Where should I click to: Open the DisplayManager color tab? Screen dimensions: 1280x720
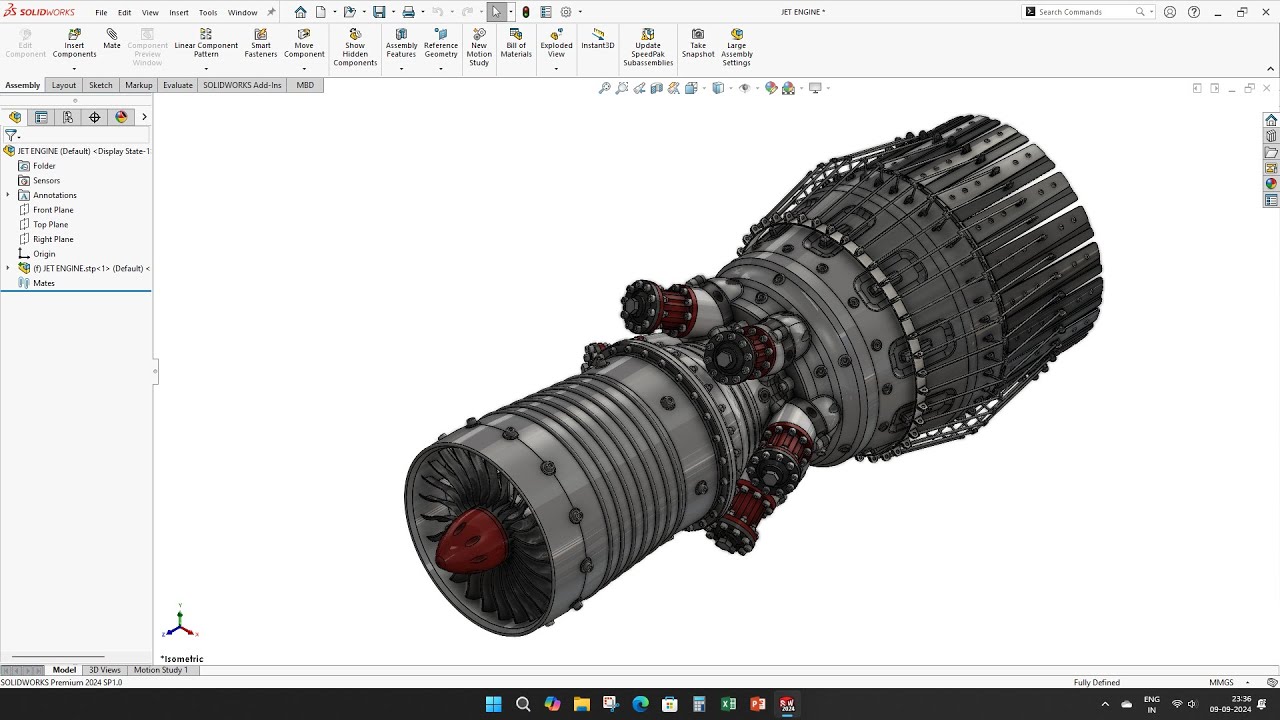(121, 117)
